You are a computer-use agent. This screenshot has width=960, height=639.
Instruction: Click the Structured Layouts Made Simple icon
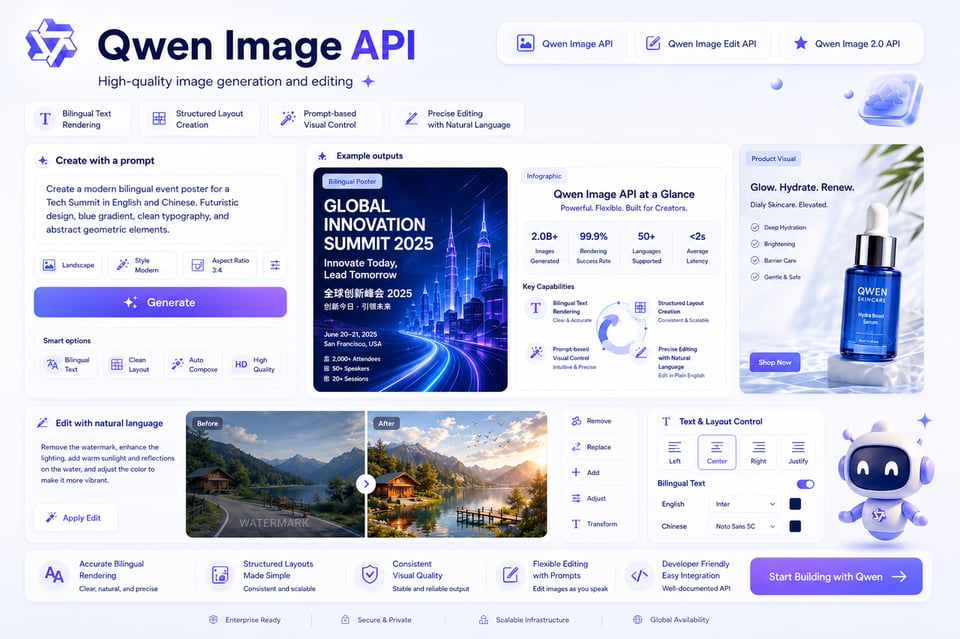tap(220, 575)
